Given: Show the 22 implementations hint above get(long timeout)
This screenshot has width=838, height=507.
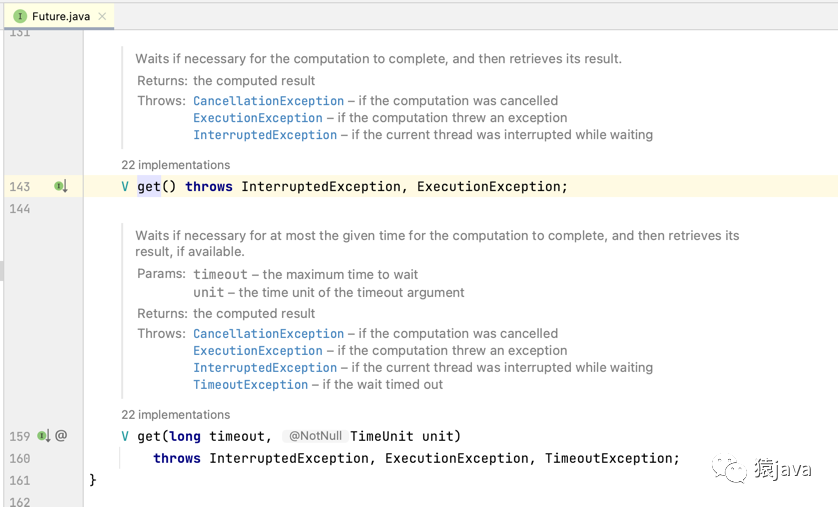Looking at the screenshot, I should (175, 415).
